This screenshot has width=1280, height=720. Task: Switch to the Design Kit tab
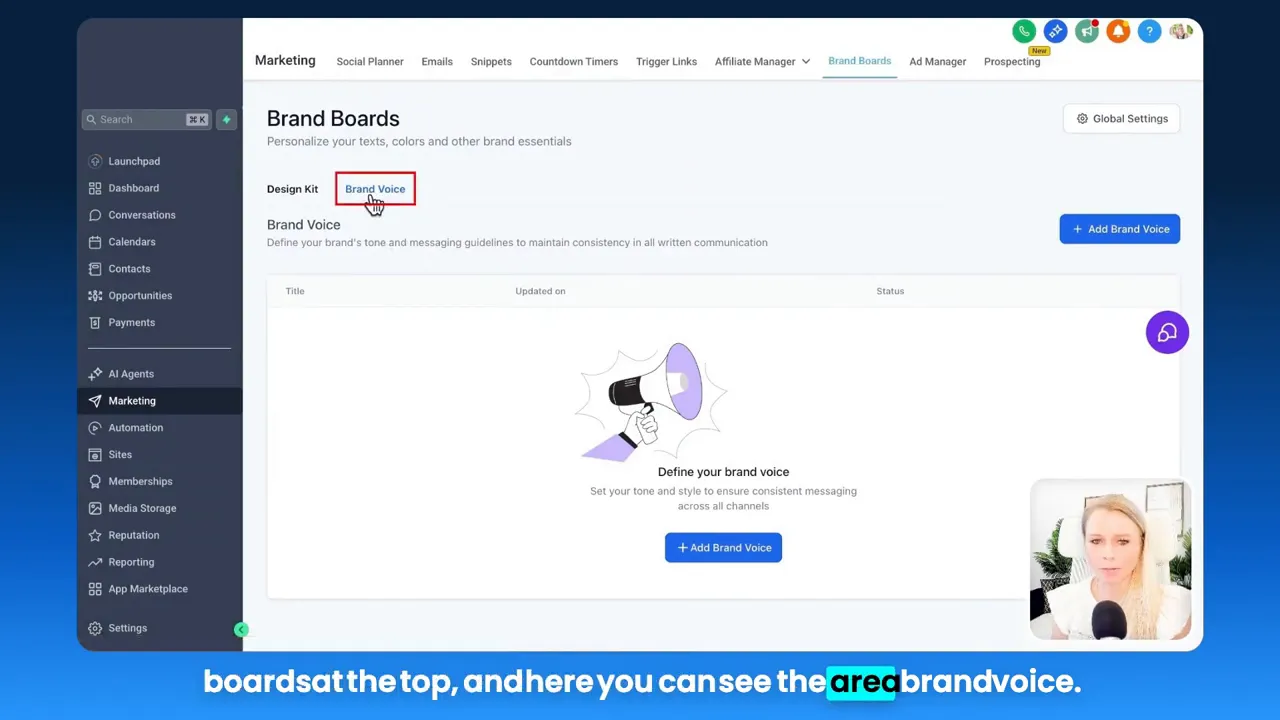point(292,189)
